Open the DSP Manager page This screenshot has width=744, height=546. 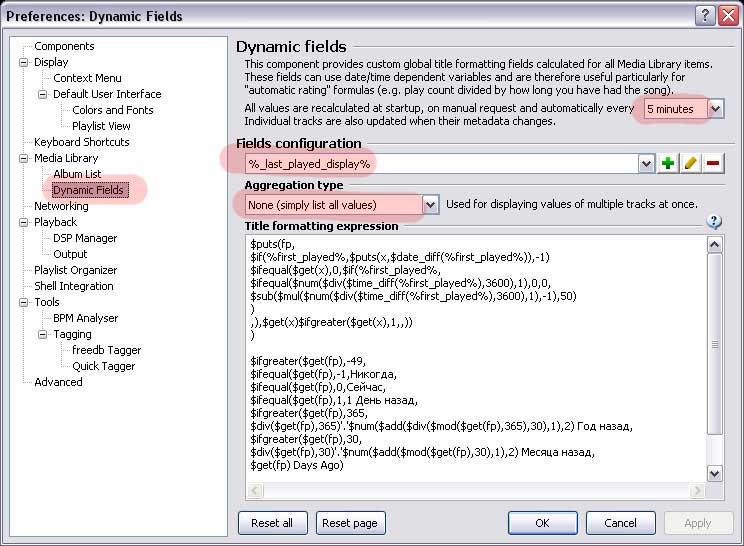(x=85, y=238)
